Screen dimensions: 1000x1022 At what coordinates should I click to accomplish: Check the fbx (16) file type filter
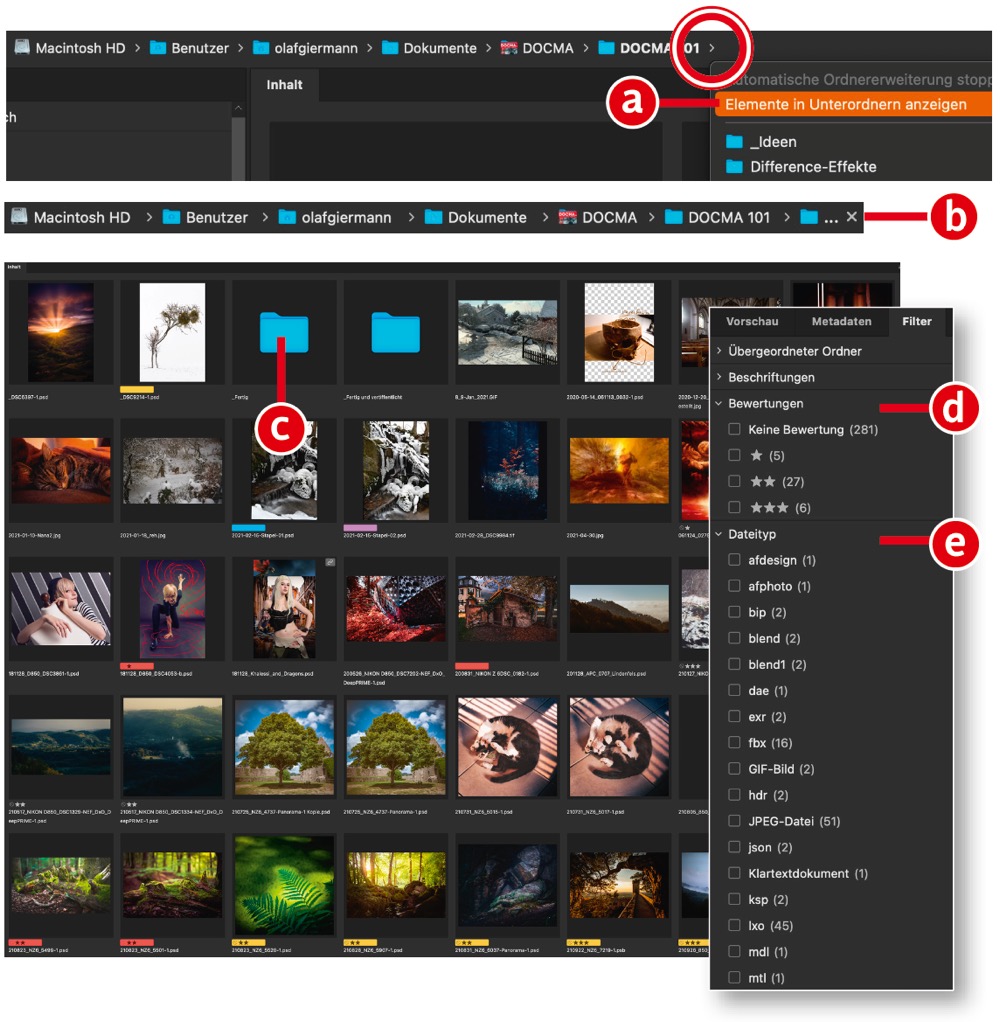(734, 742)
